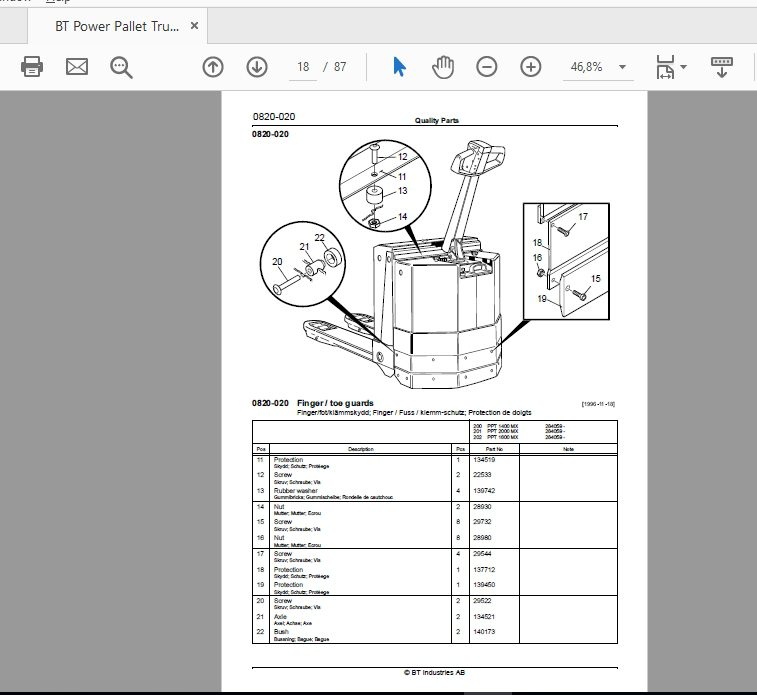Print the document with the printer icon
The height and width of the screenshot is (695, 757).
pos(32,67)
